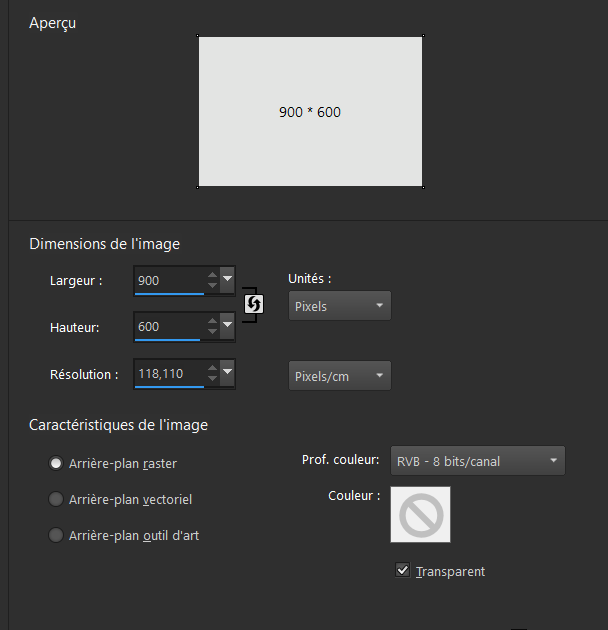Screen dimensions: 608x630
Task: Decrease Largeur with down arrow
Action: 211,286
